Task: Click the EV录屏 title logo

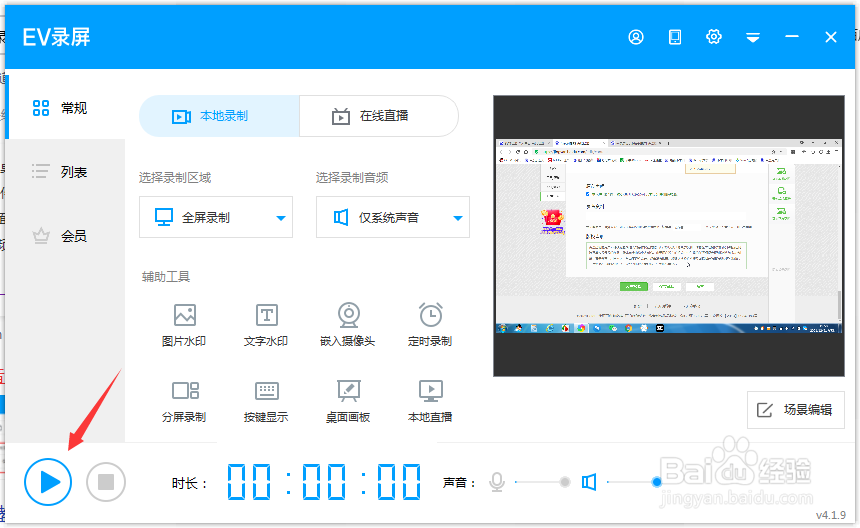Action: point(56,37)
